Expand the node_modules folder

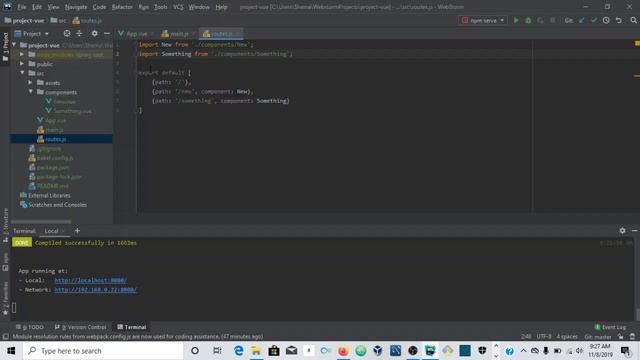point(22,54)
